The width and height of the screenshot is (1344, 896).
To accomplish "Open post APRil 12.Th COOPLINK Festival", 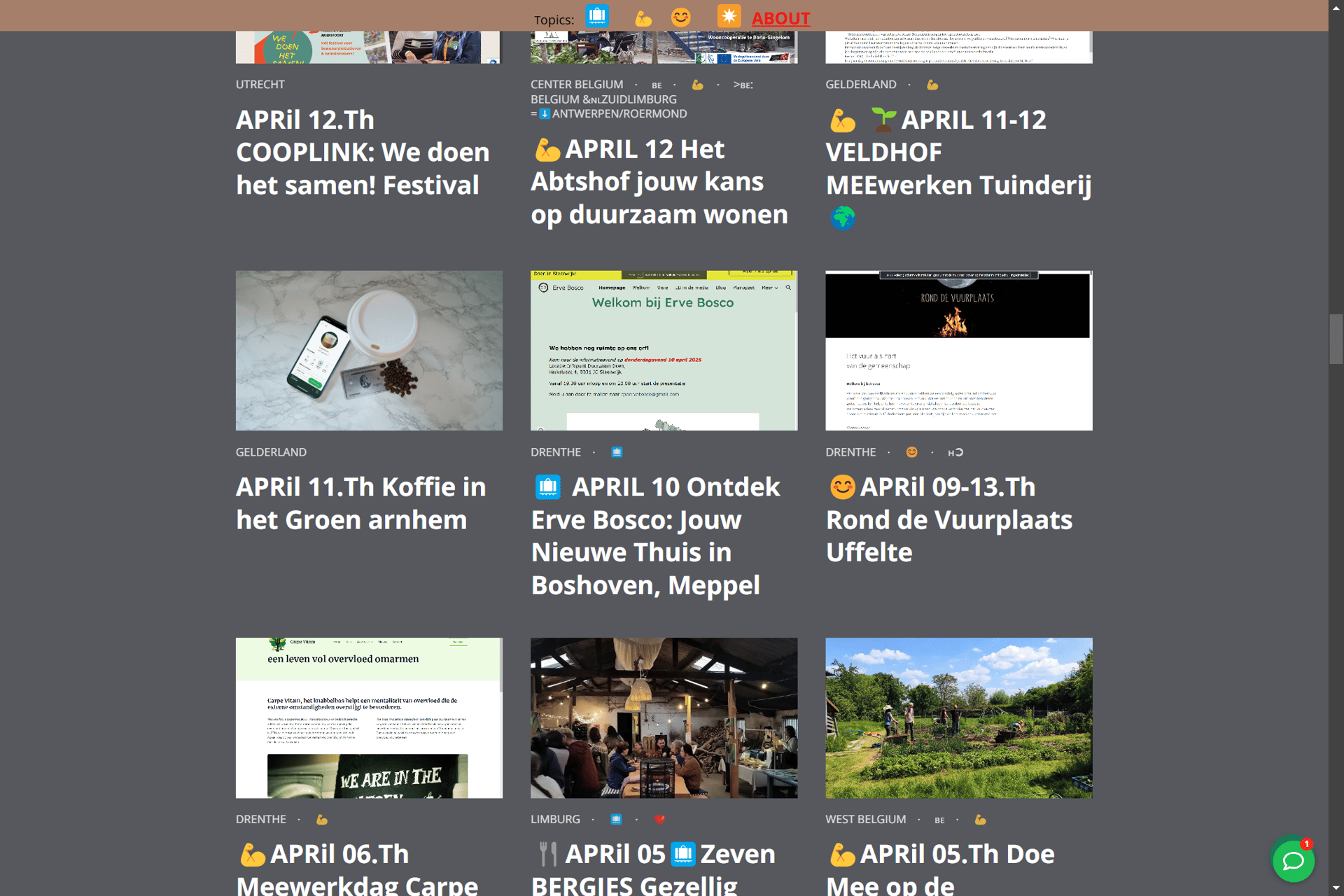I will click(362, 153).
